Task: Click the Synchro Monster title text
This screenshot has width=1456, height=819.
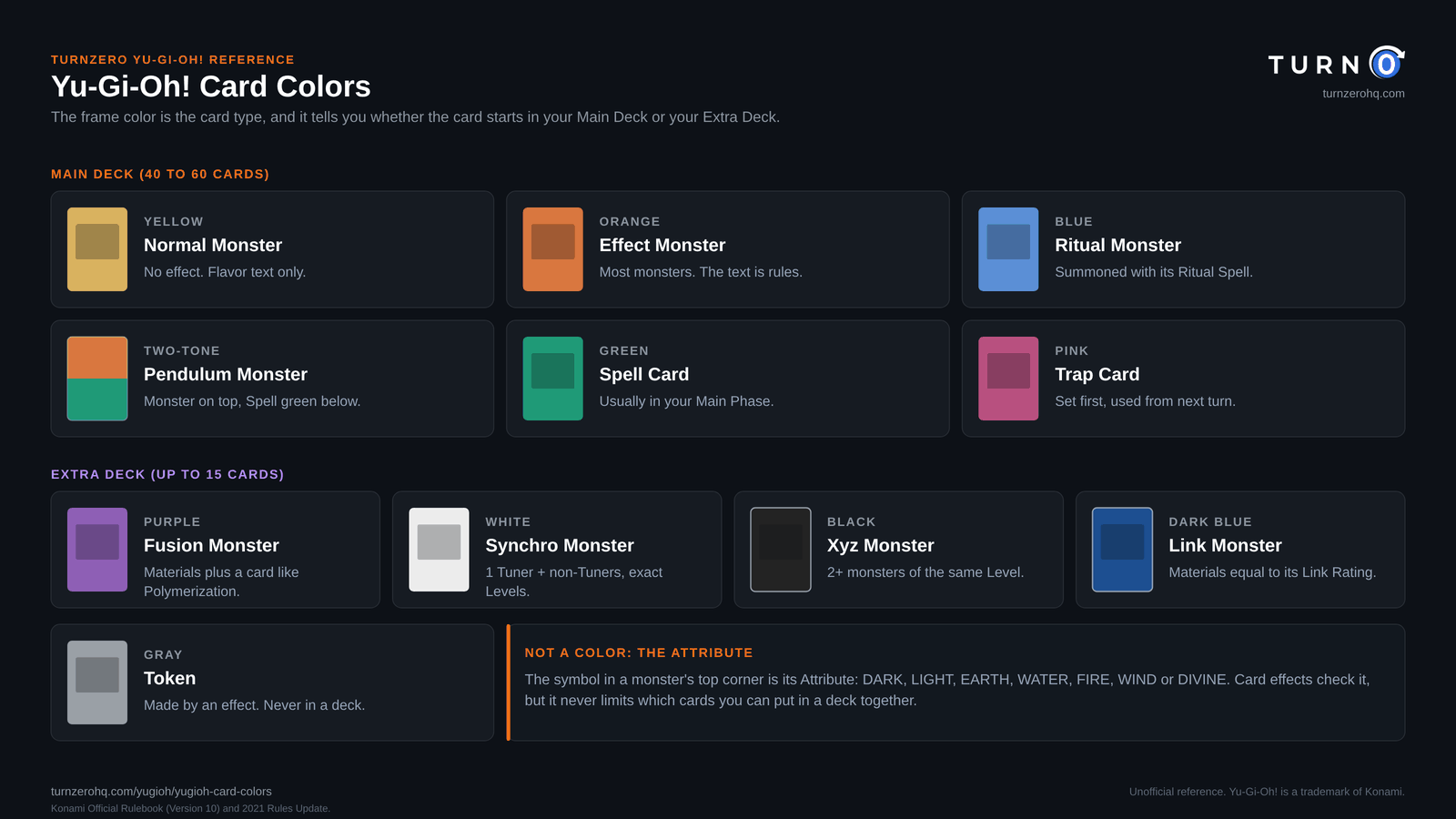Action: coord(560,545)
